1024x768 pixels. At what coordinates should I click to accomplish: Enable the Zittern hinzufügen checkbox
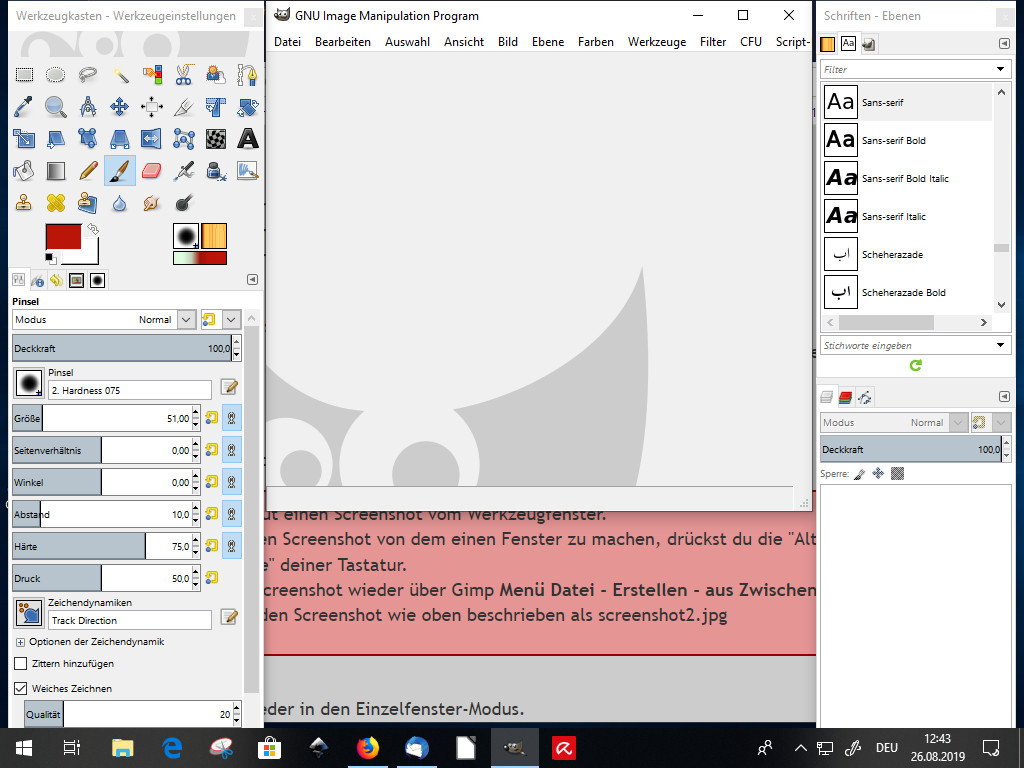tap(20, 663)
